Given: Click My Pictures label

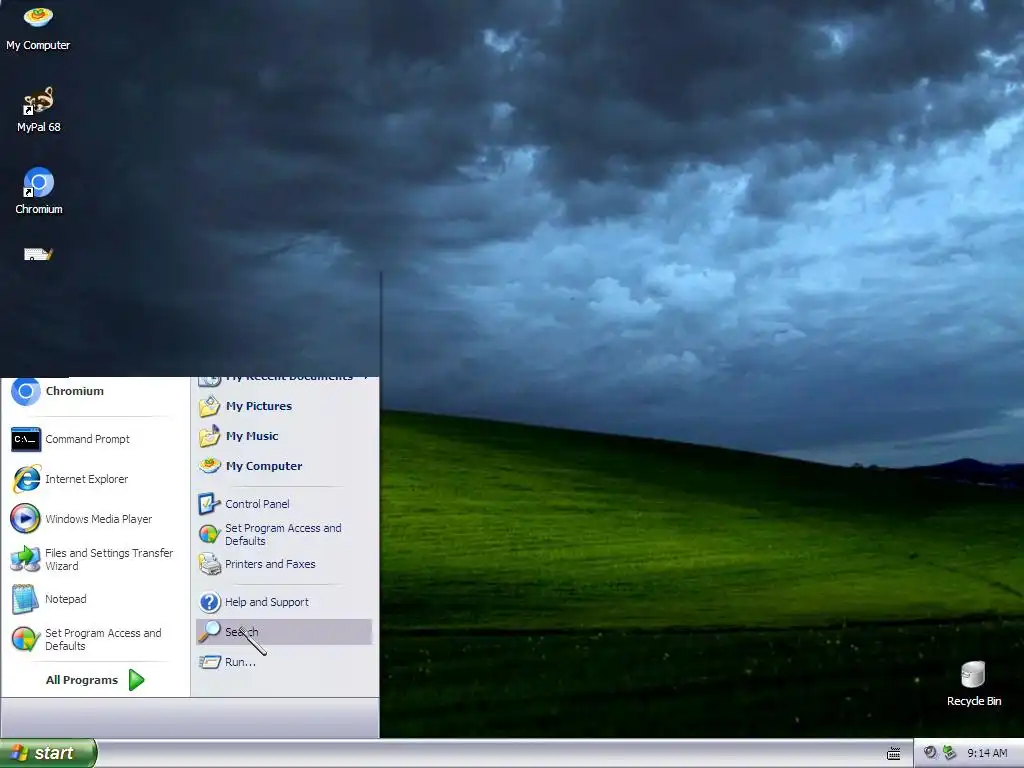Looking at the screenshot, I should click(x=259, y=406).
